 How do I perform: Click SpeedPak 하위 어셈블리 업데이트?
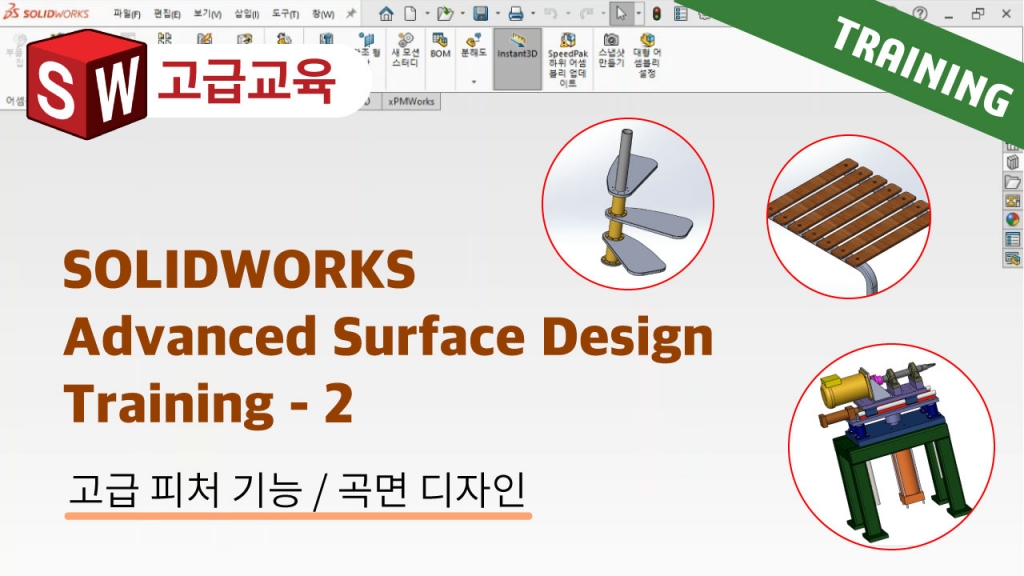click(x=568, y=59)
